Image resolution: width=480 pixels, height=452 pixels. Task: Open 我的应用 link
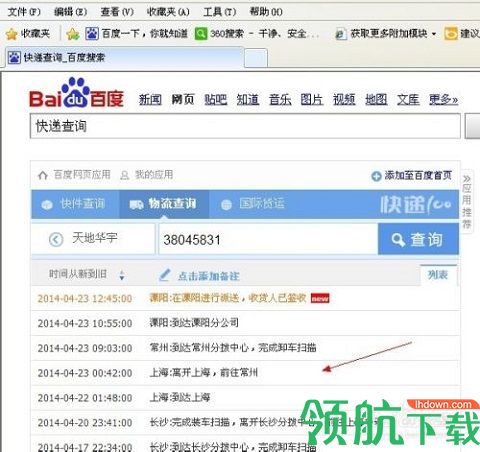point(154,175)
